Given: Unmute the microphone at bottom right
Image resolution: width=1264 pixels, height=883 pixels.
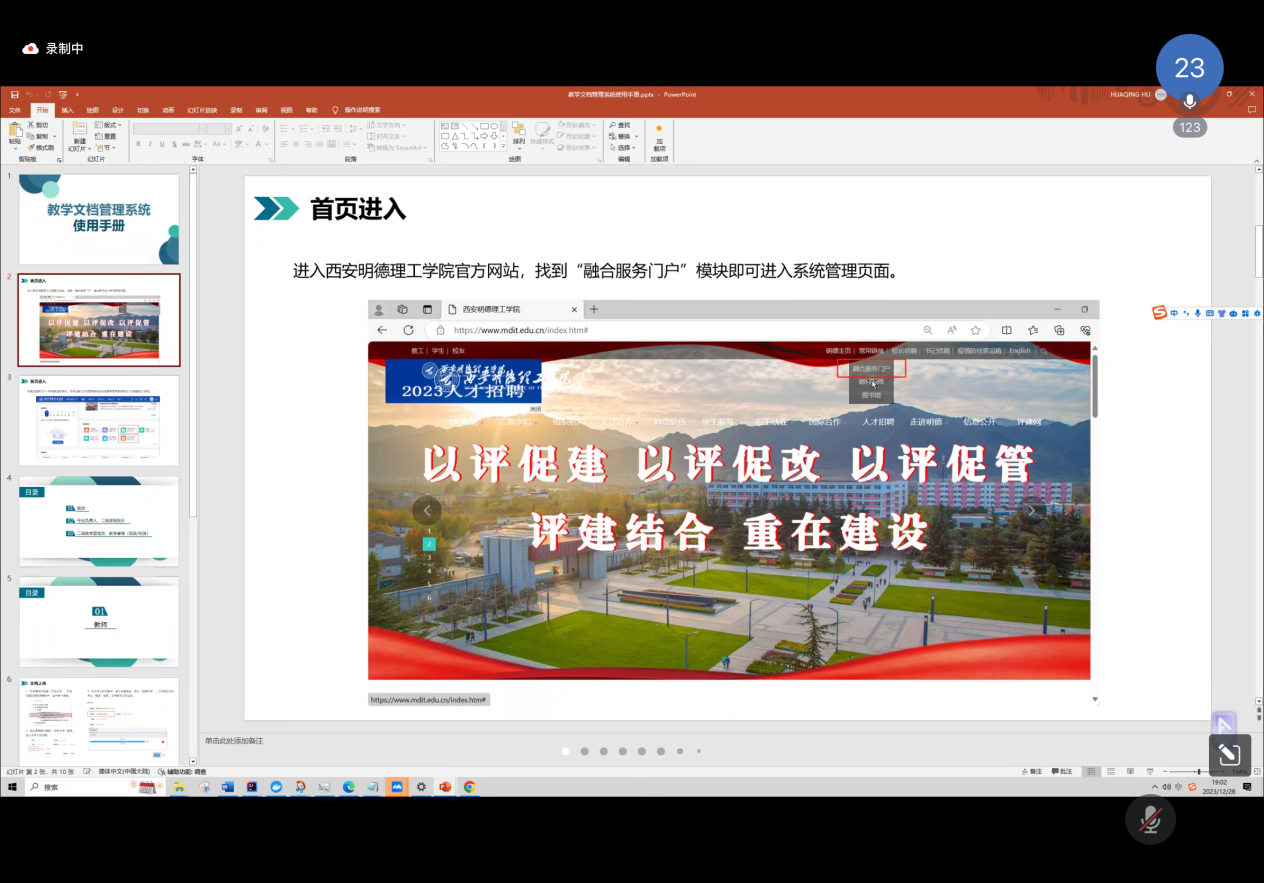Looking at the screenshot, I should (x=1150, y=819).
